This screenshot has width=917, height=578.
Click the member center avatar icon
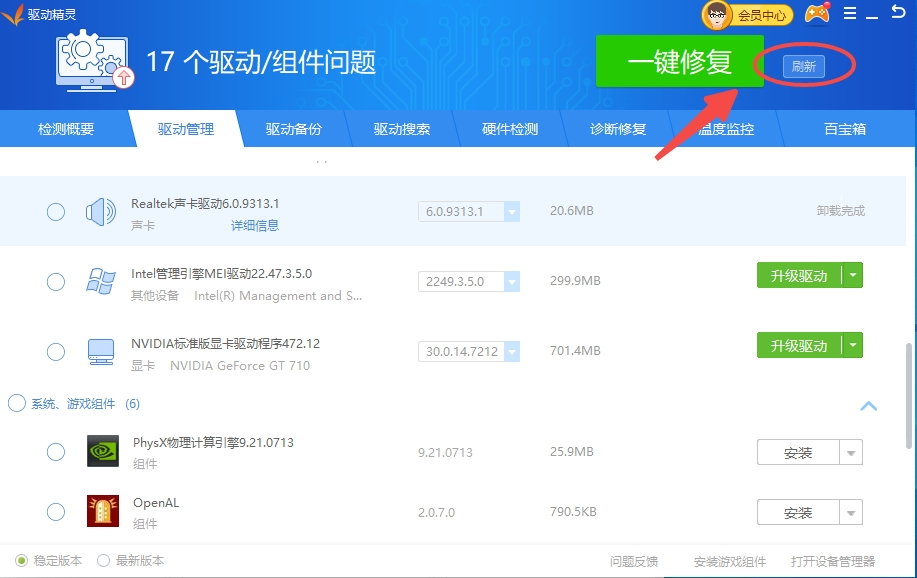[717, 15]
